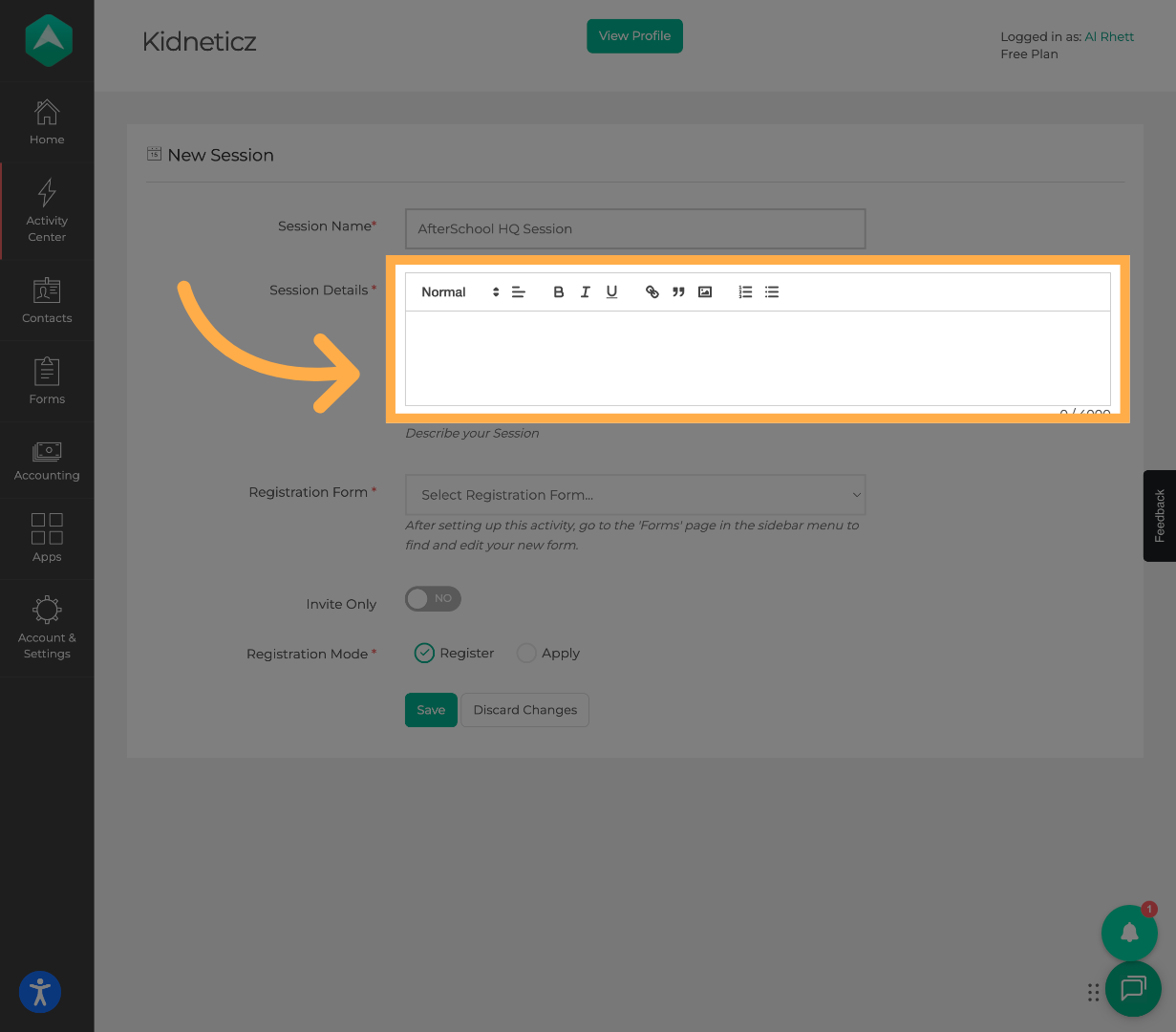Toggle the Invite Only switch
This screenshot has height=1032, width=1176.
coord(433,599)
